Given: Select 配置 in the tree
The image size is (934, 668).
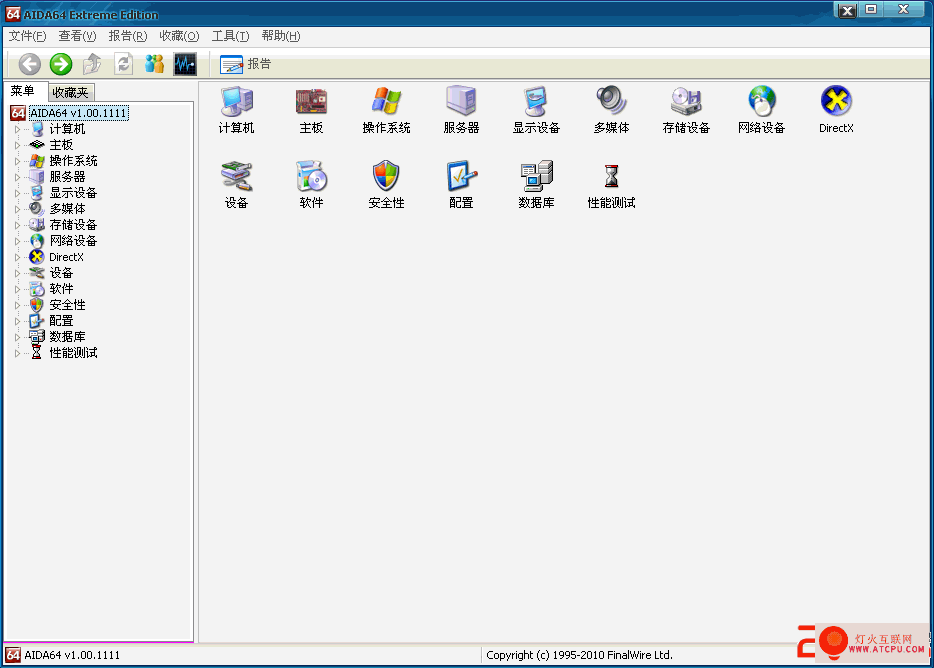Looking at the screenshot, I should point(61,321).
